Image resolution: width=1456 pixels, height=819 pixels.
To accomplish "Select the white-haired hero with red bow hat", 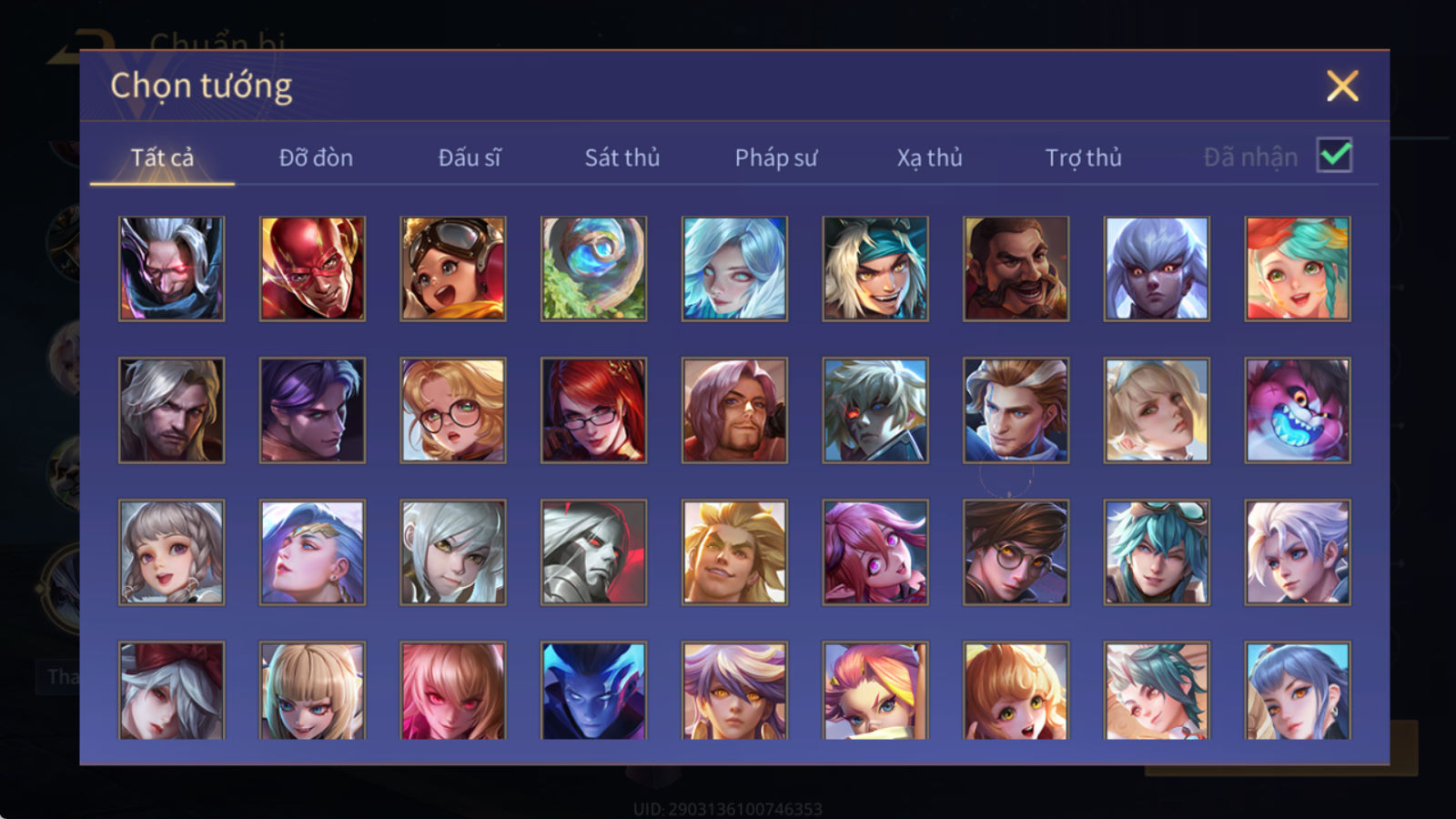I will [x=171, y=691].
